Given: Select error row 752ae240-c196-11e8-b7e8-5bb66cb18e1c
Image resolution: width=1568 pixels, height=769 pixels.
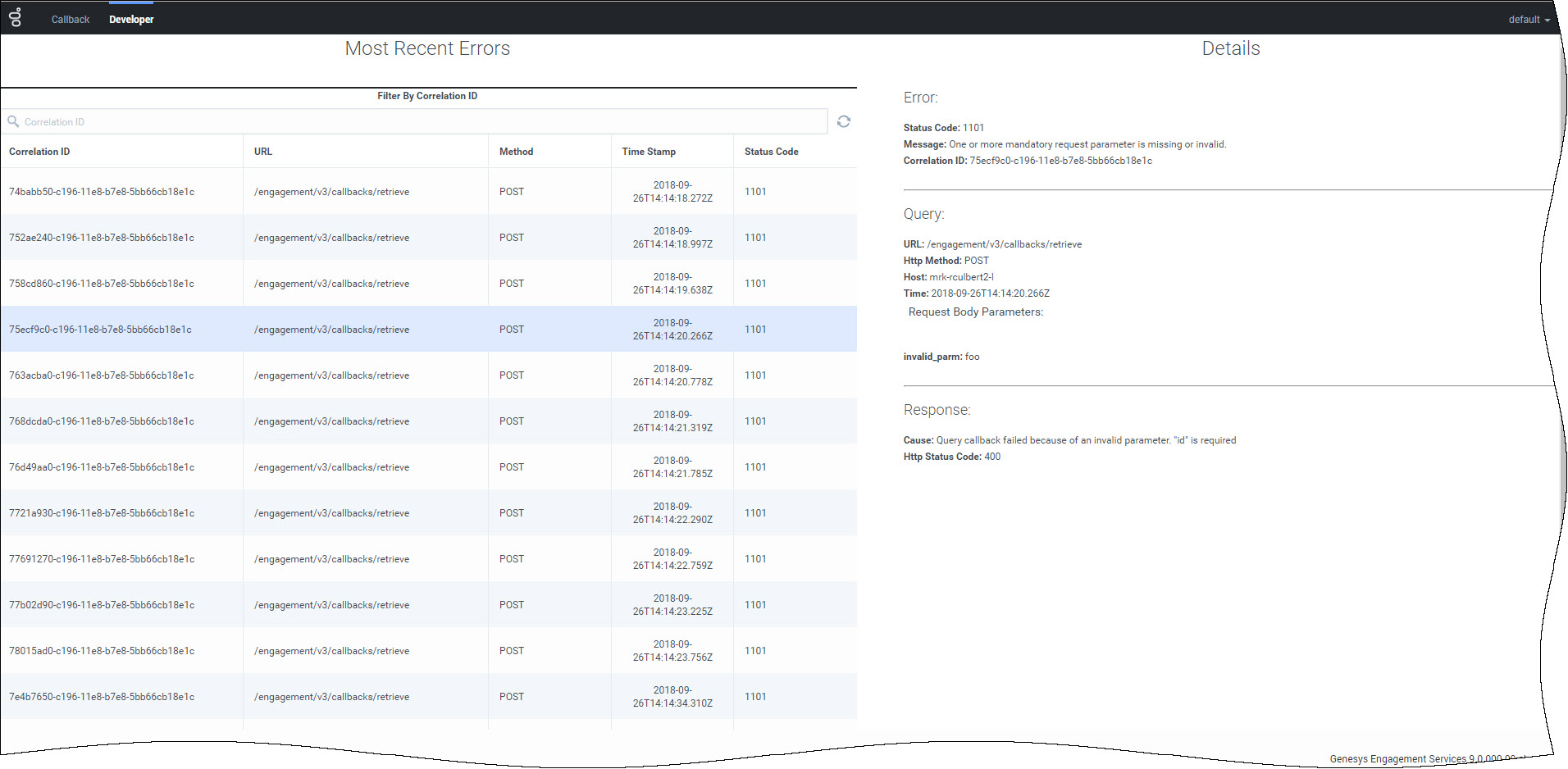Looking at the screenshot, I should [102, 238].
